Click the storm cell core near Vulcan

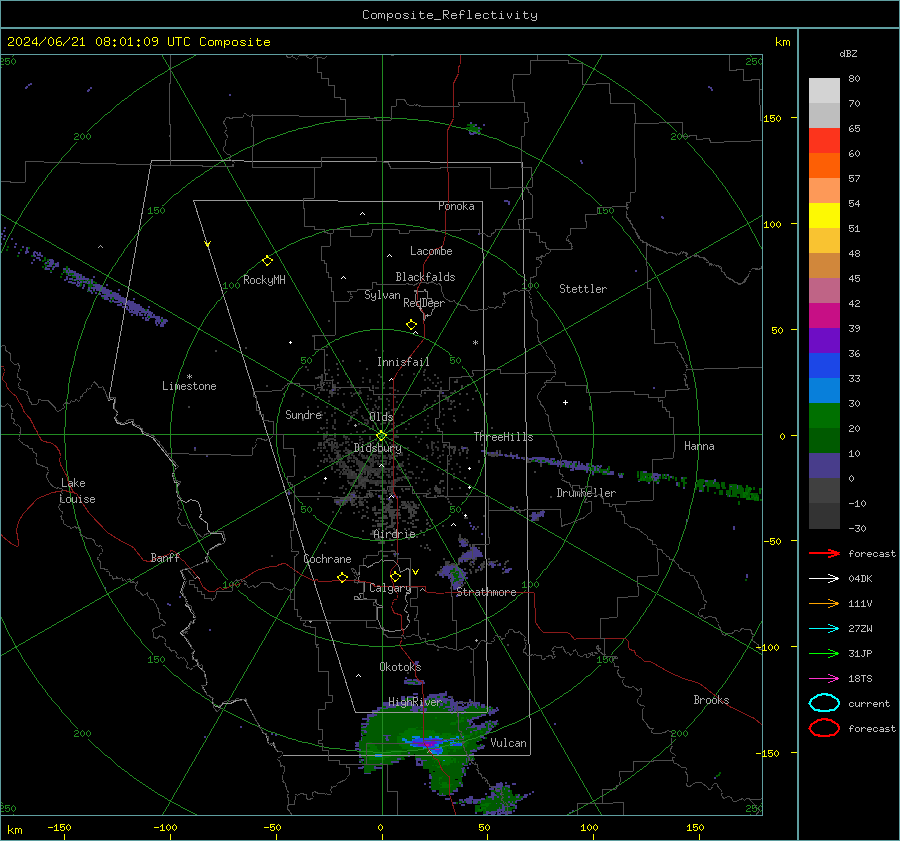pos(429,745)
